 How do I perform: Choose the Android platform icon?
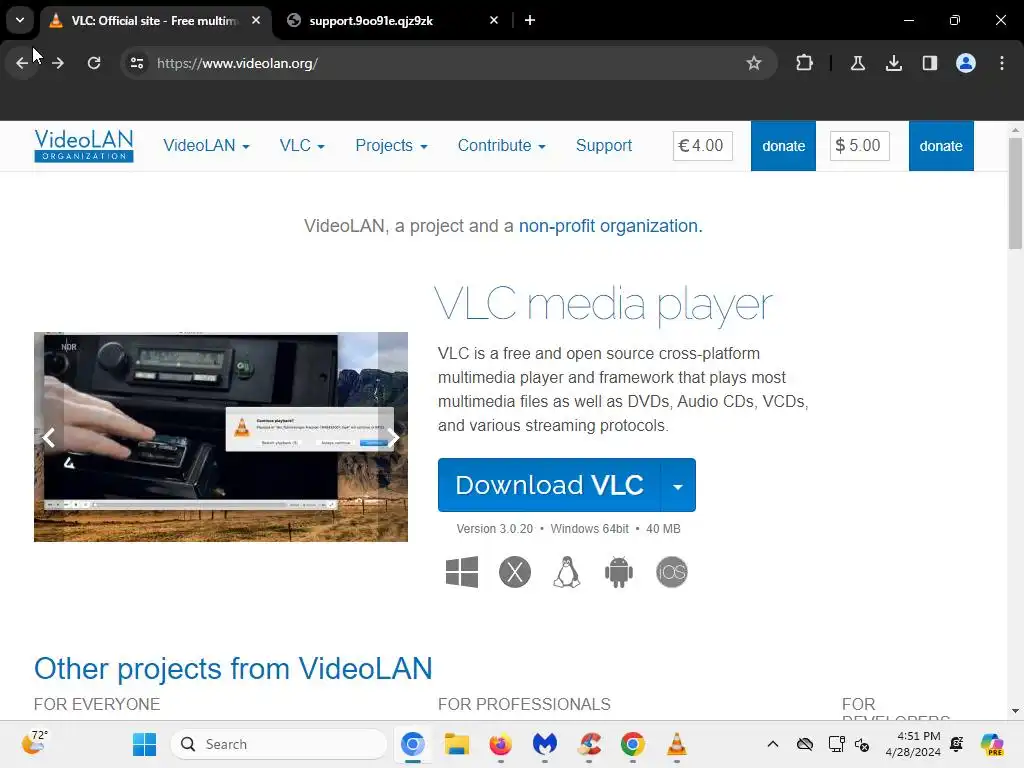618,572
